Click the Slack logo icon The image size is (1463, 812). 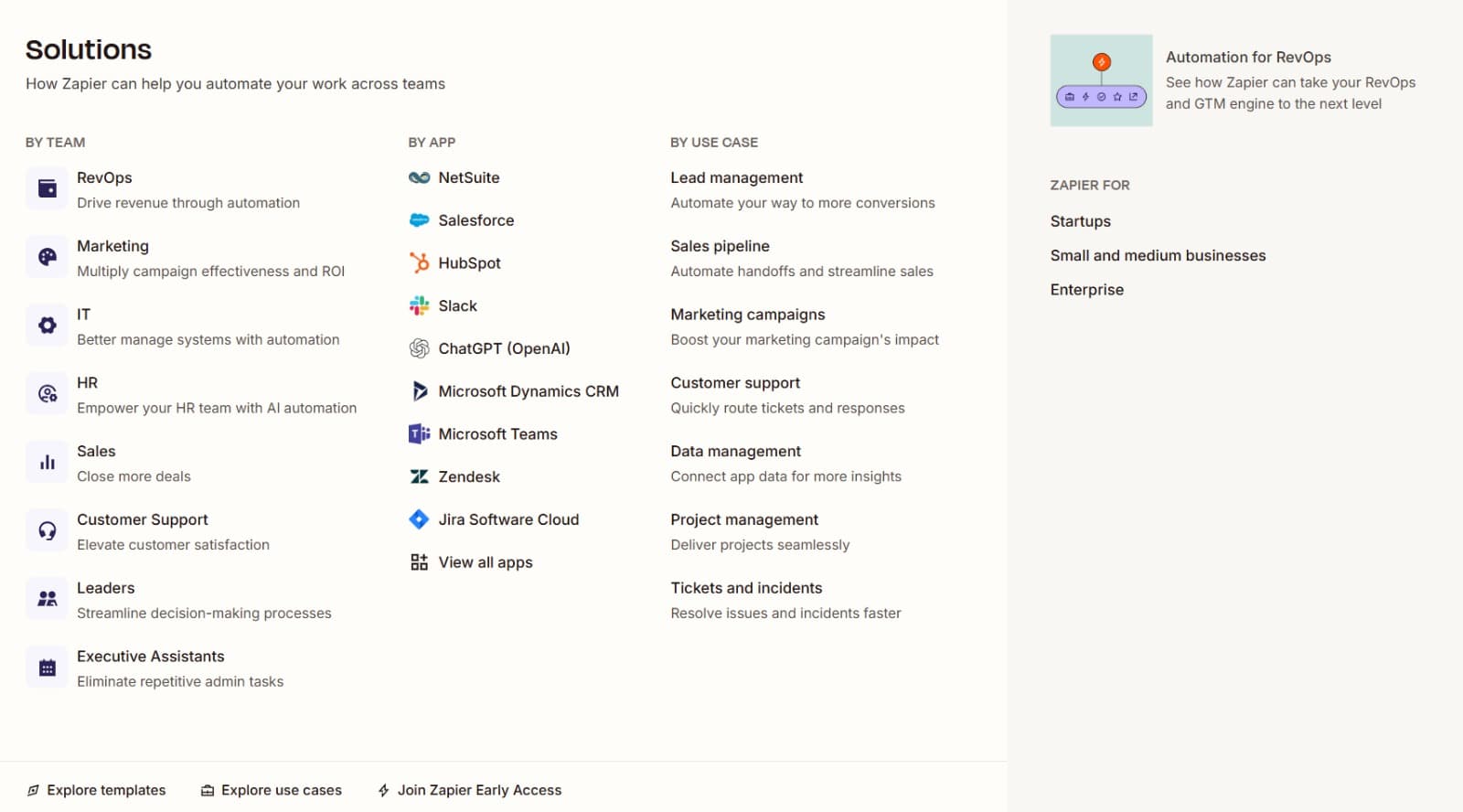coord(419,306)
